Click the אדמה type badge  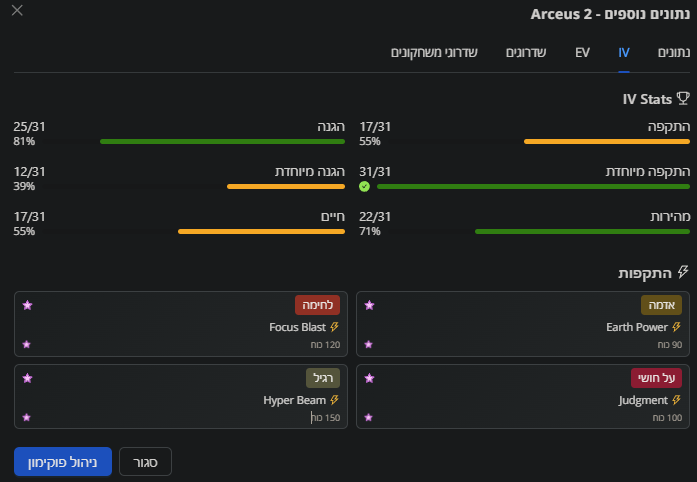click(661, 305)
